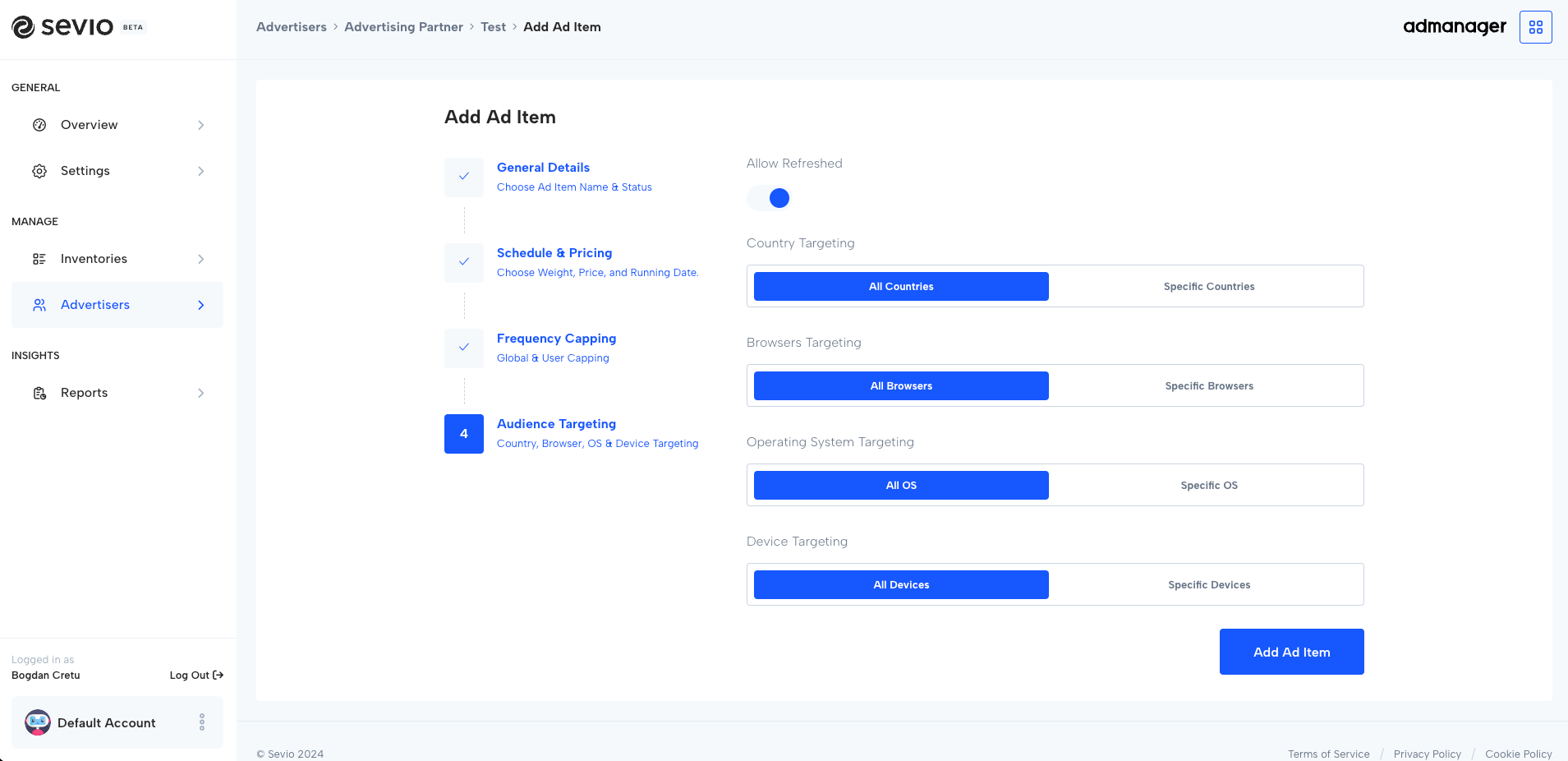The height and width of the screenshot is (761, 1568).
Task: Open the Schedule & Pricing step
Action: [x=554, y=253]
